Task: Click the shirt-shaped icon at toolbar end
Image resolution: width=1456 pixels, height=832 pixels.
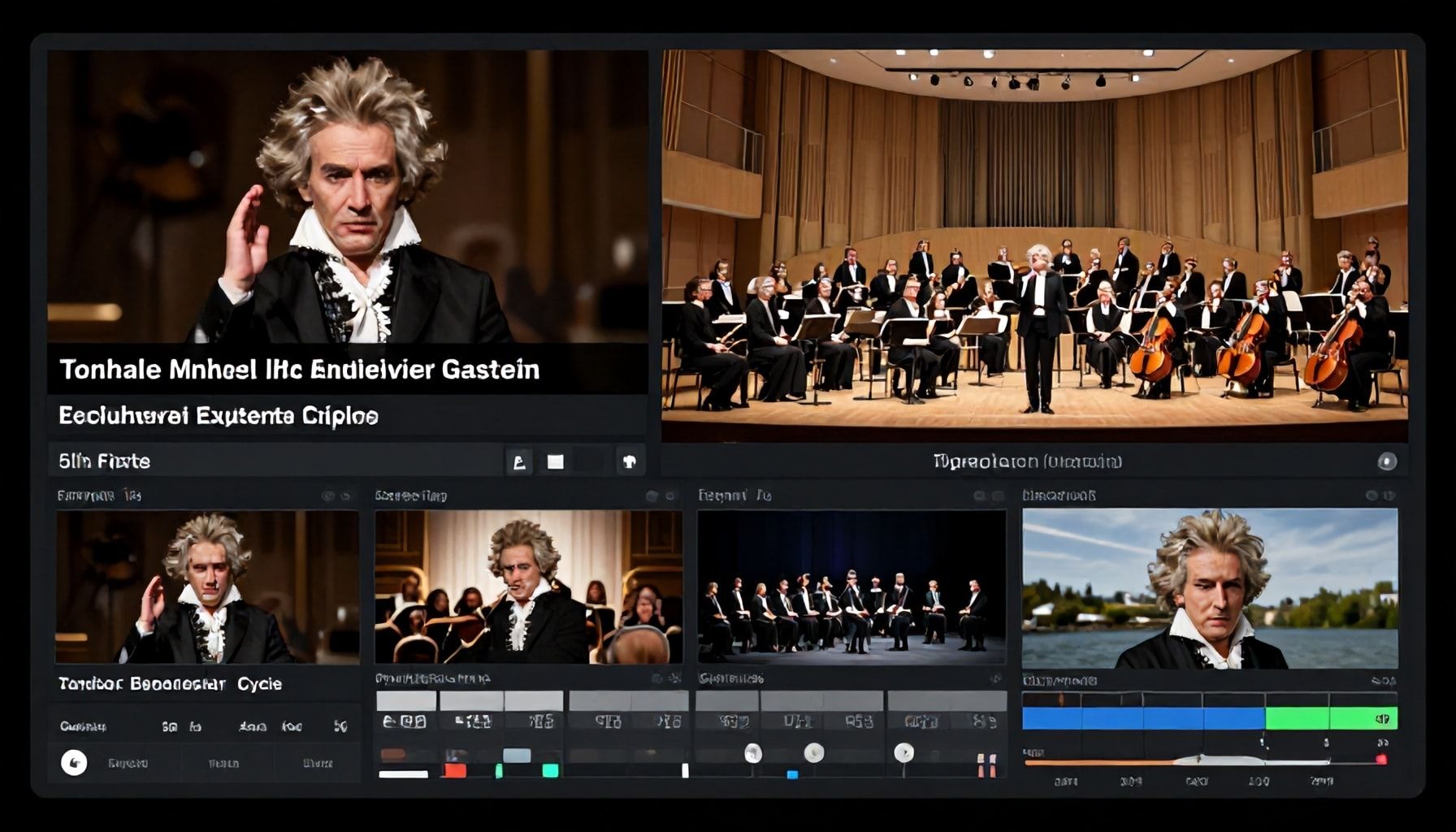Action: (629, 462)
